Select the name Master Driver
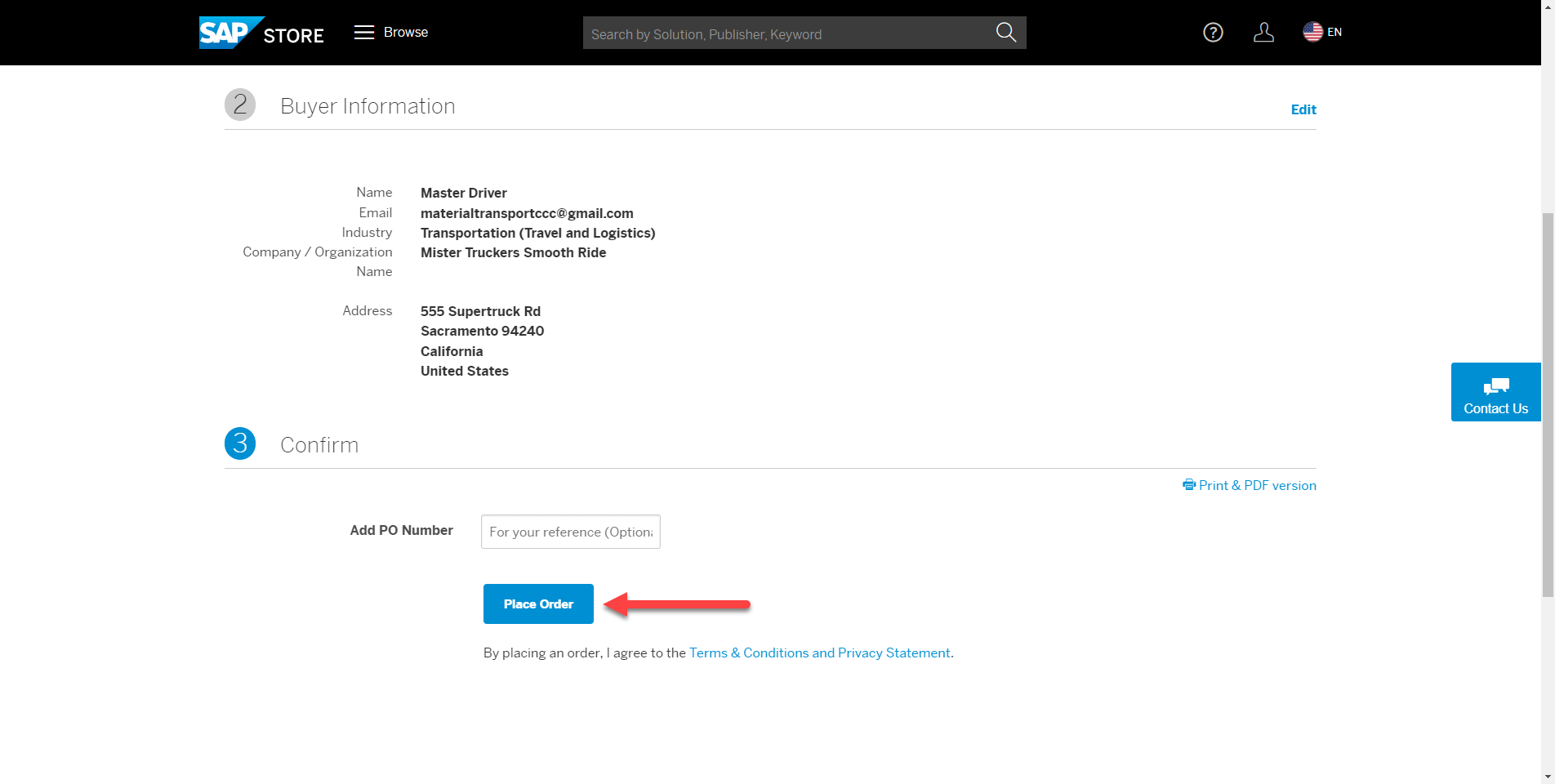Viewport: 1555px width, 784px height. tap(464, 193)
